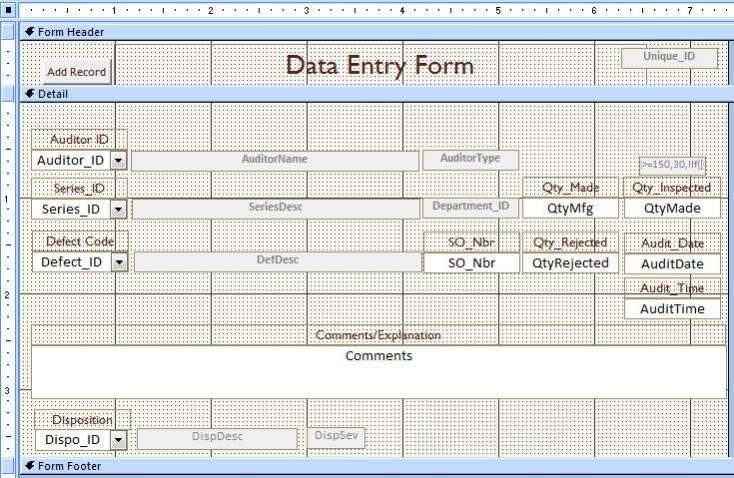
Task: Click the Form Footer section selector in ruler
Action: click(x=8, y=466)
